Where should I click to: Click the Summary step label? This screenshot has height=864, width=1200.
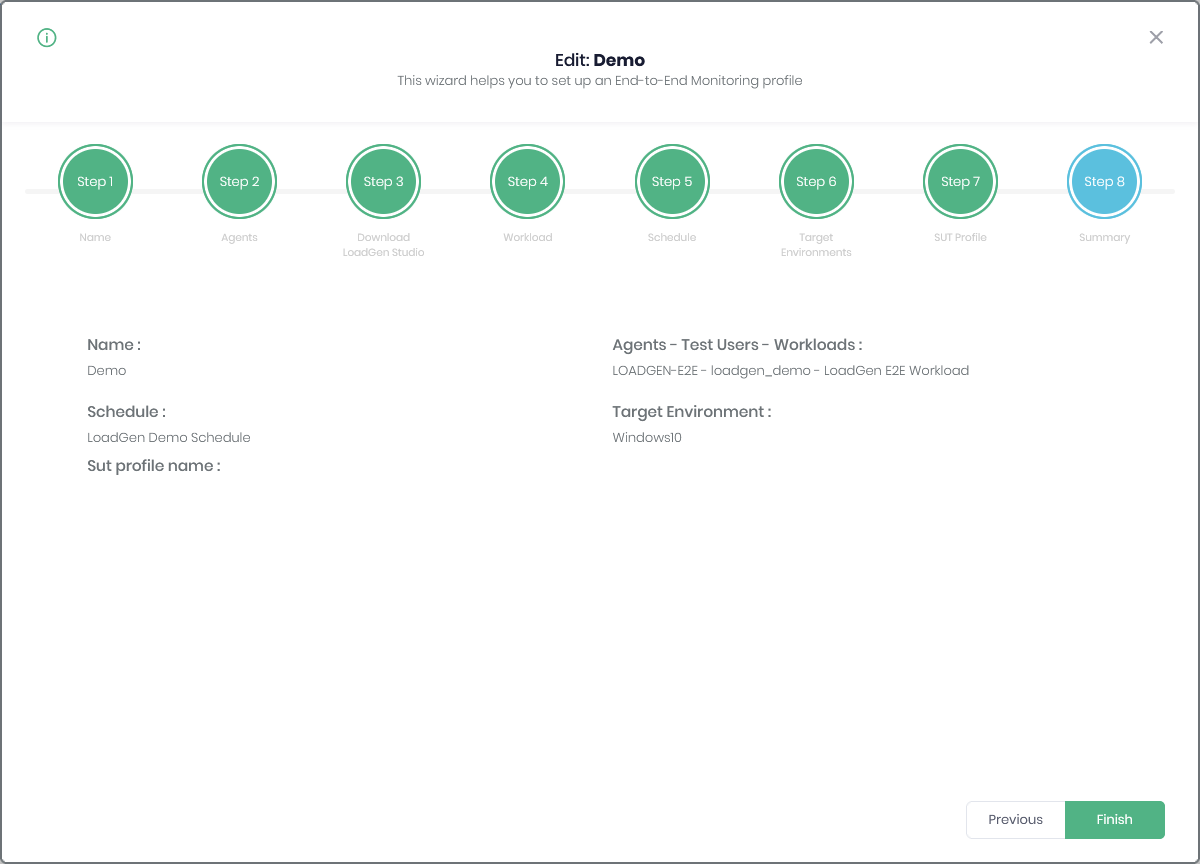(1104, 238)
